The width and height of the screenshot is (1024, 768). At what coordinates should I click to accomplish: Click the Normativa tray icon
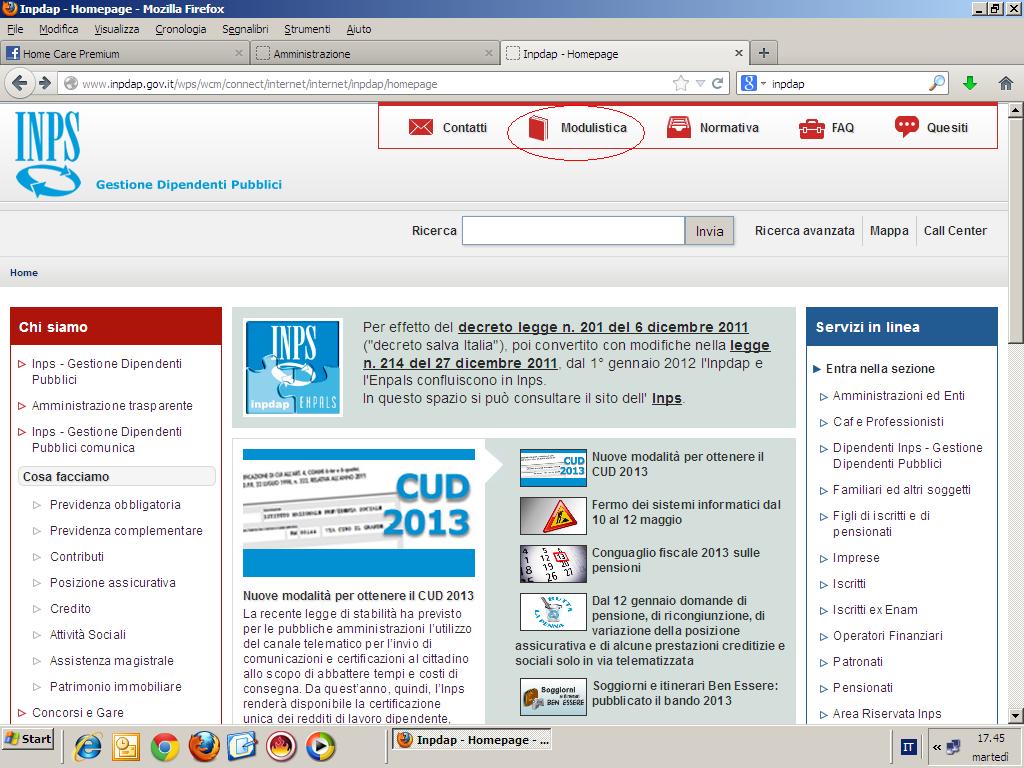point(679,127)
